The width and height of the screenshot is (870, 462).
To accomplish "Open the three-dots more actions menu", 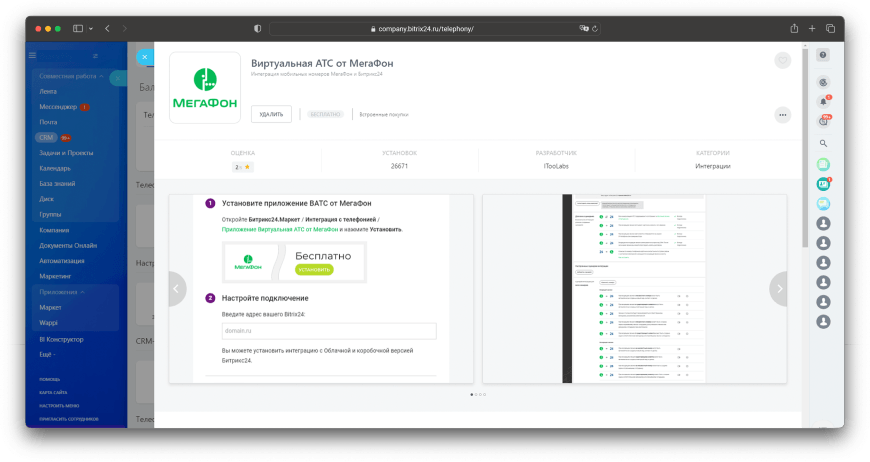I will (782, 115).
